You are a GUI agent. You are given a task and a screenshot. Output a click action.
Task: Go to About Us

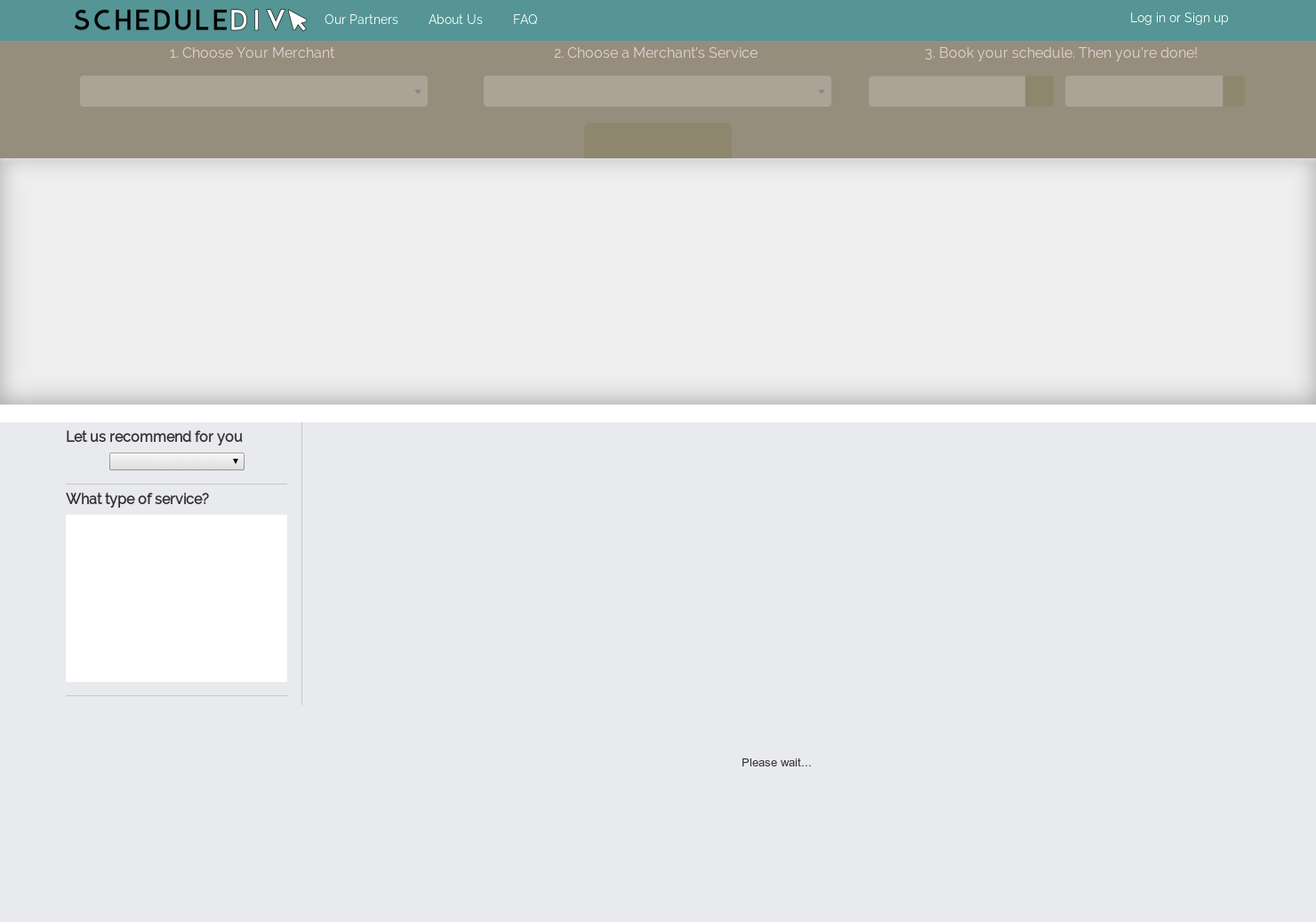point(455,20)
